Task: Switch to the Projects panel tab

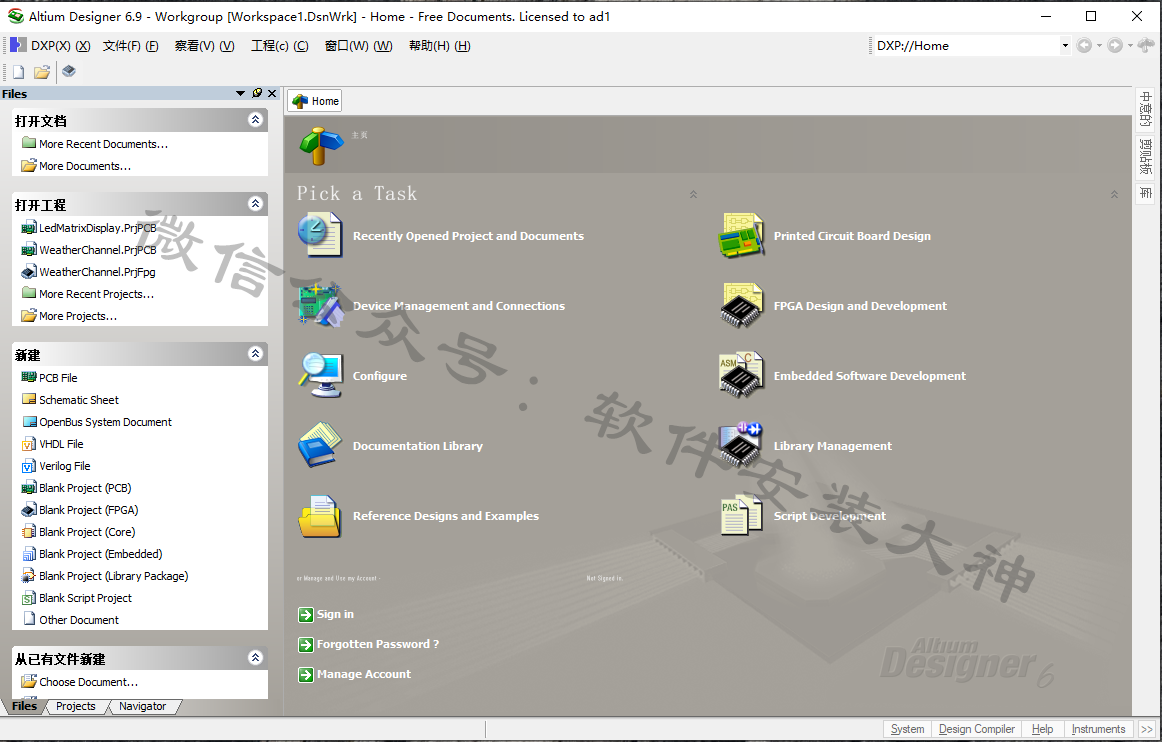Action: [x=76, y=706]
